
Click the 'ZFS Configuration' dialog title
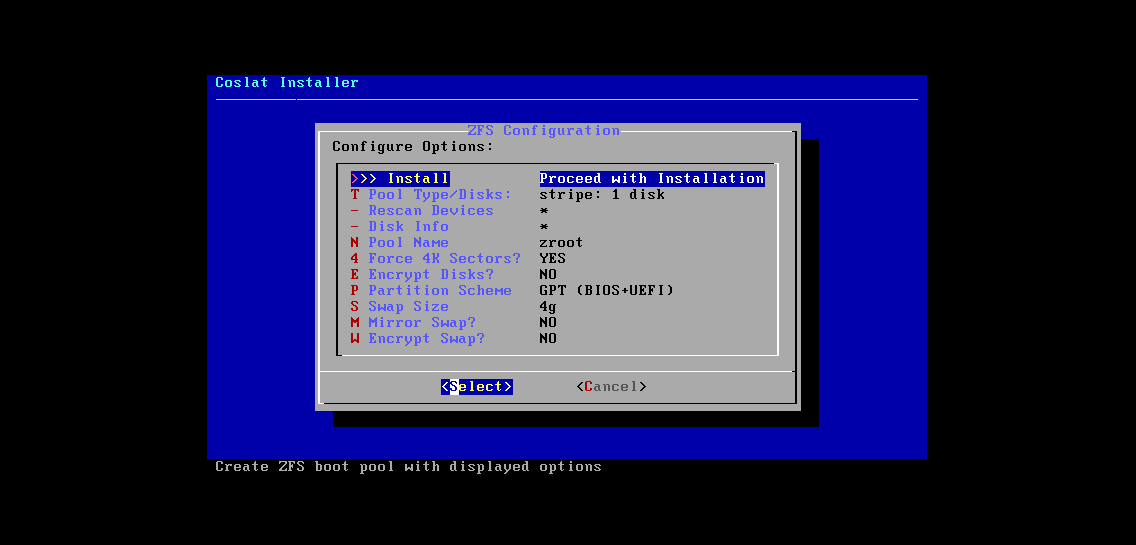pyautogui.click(x=543, y=130)
